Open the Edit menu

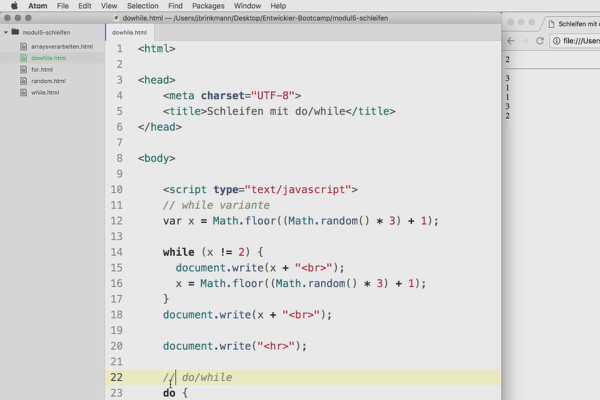tap(85, 6)
